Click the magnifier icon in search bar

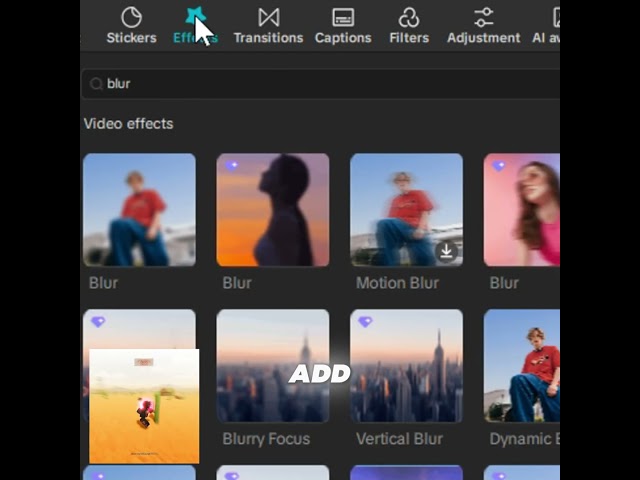pos(96,84)
